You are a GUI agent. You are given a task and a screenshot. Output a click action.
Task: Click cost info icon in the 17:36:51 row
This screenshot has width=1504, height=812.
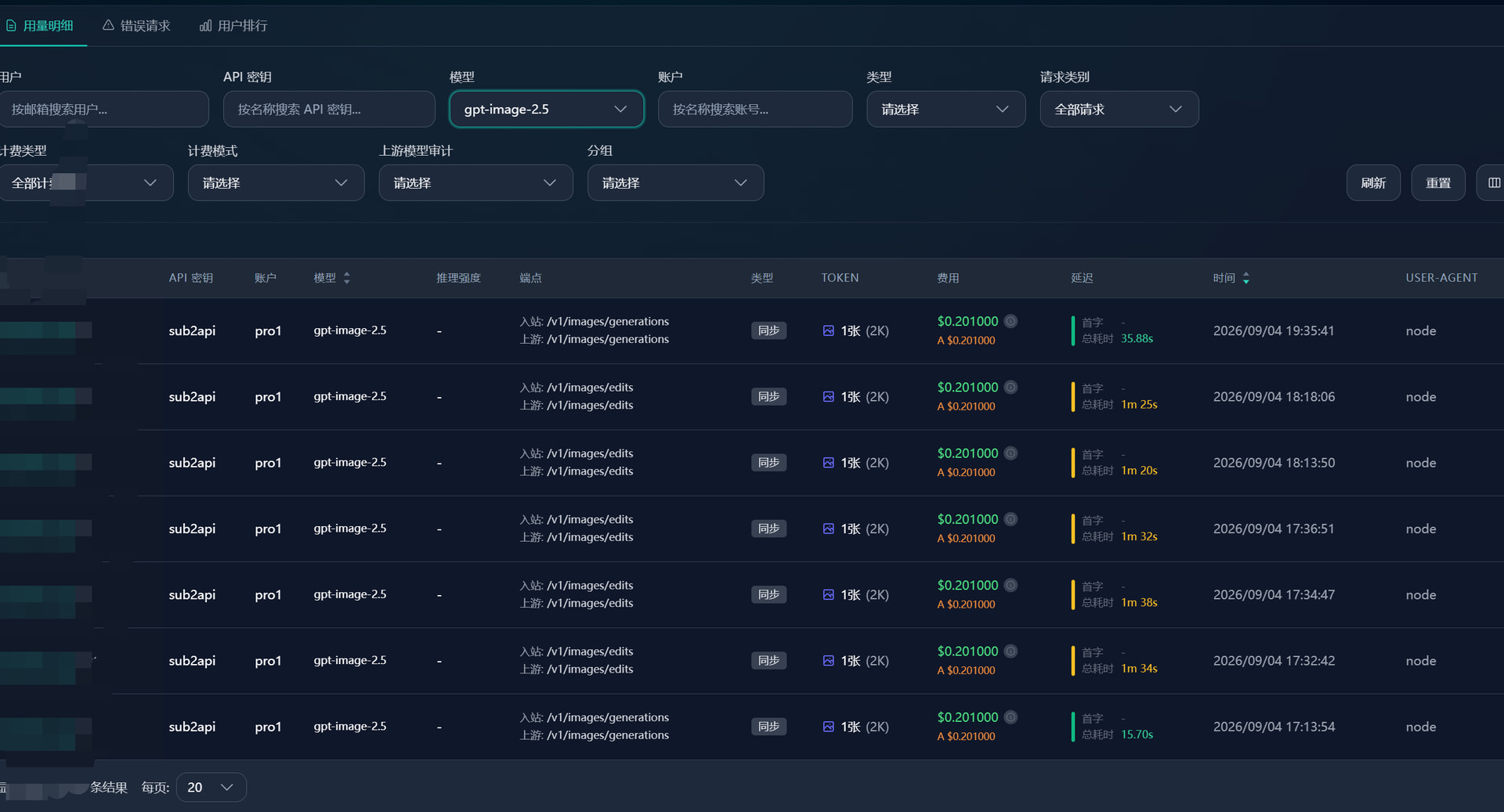1011,519
